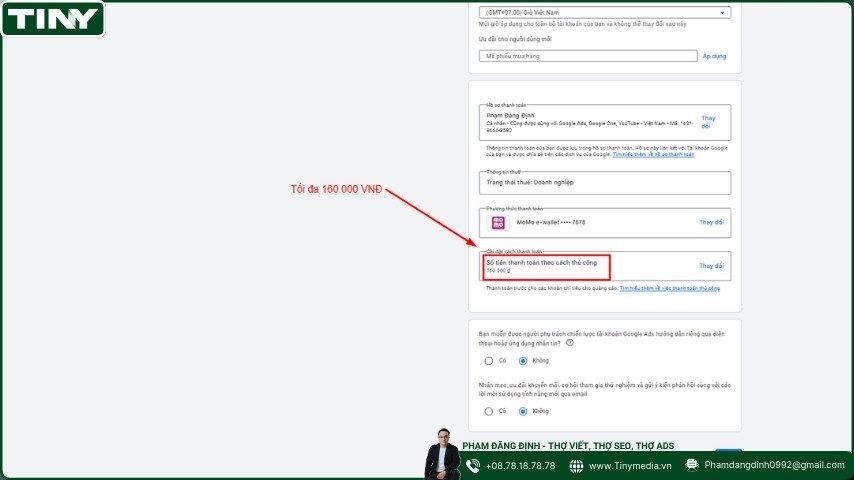Click the TINY logo
Screen dimensions: 854x480
[x=53, y=19]
